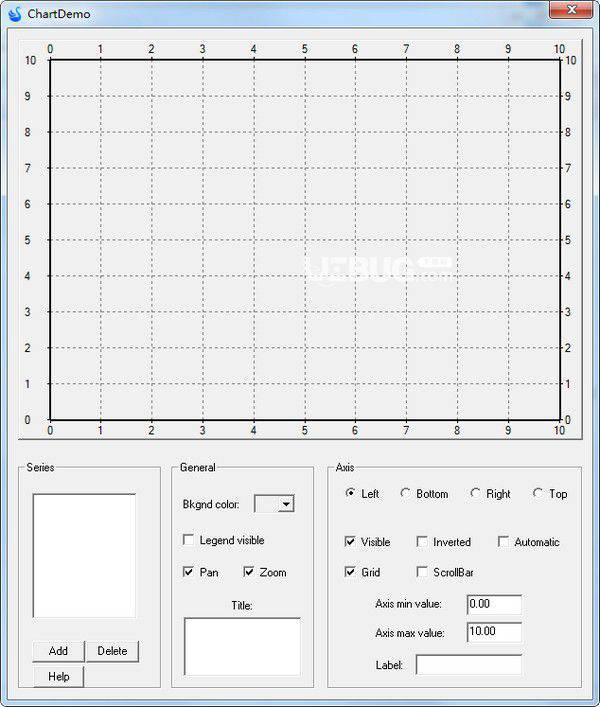Click the ChartDemo title bar text
Viewport: 600px width, 707px height.
pos(59,14)
